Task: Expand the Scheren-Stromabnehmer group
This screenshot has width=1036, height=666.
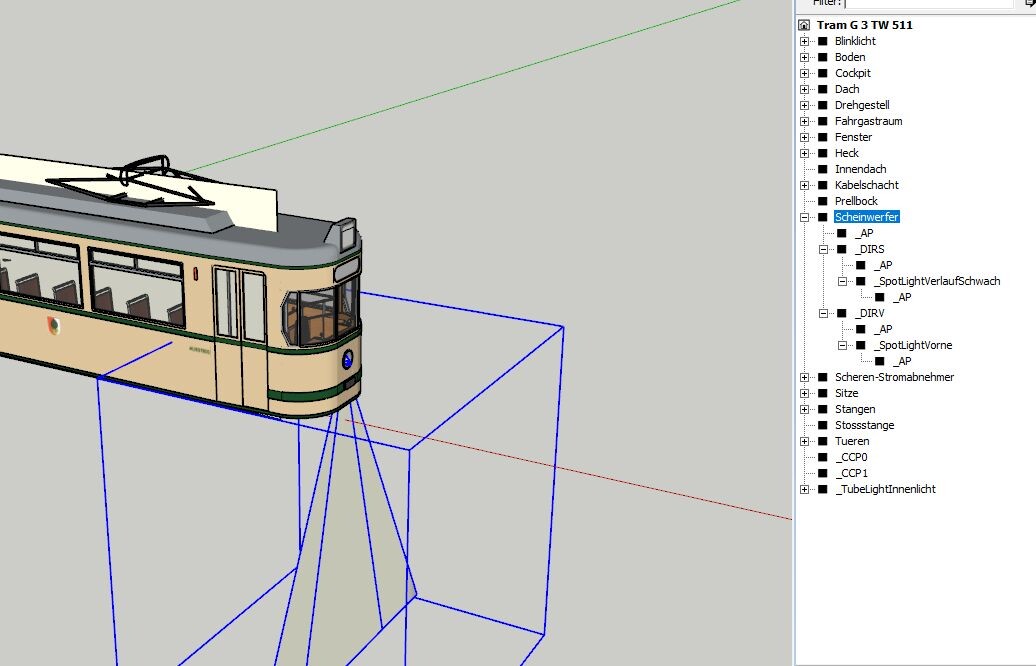Action: (804, 377)
